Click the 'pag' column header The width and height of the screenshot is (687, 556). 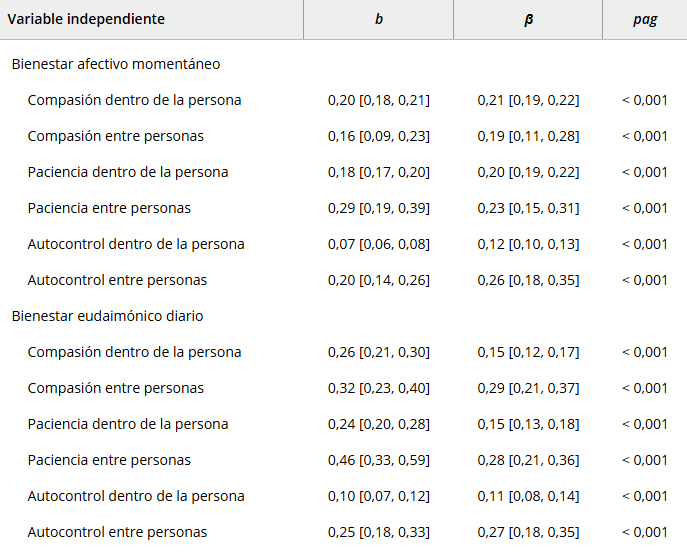pyautogui.click(x=644, y=19)
